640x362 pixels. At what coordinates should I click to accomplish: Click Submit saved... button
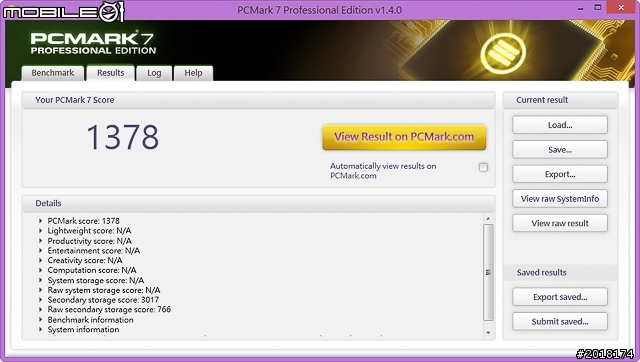click(560, 322)
